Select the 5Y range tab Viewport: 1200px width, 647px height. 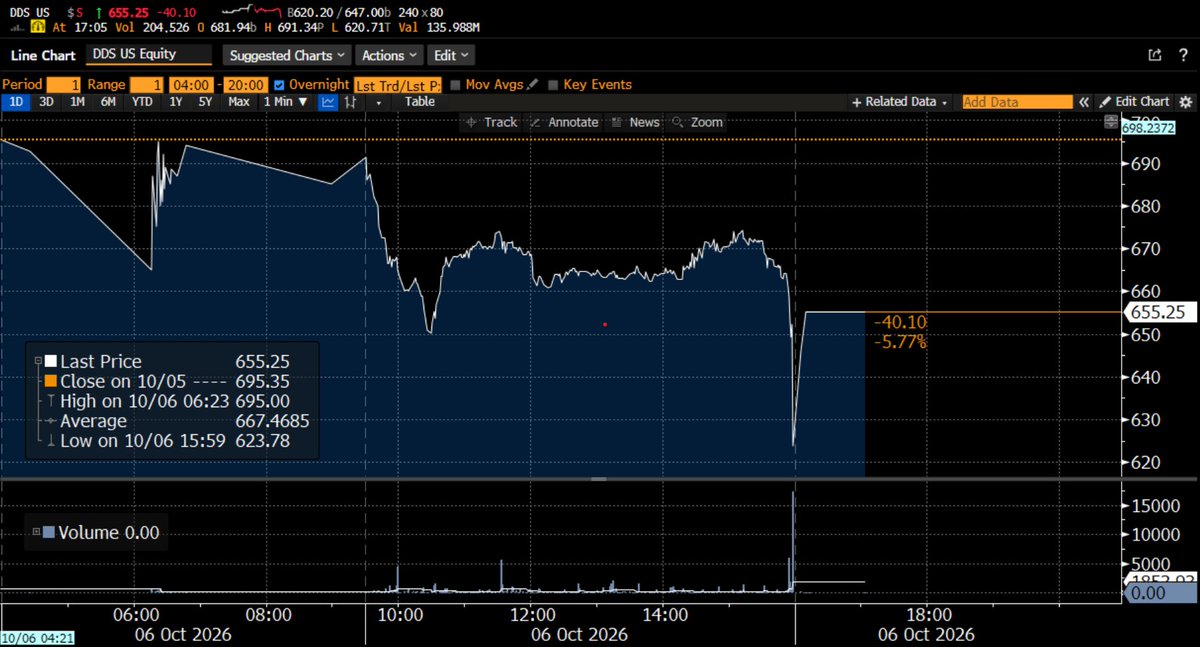[x=205, y=102]
